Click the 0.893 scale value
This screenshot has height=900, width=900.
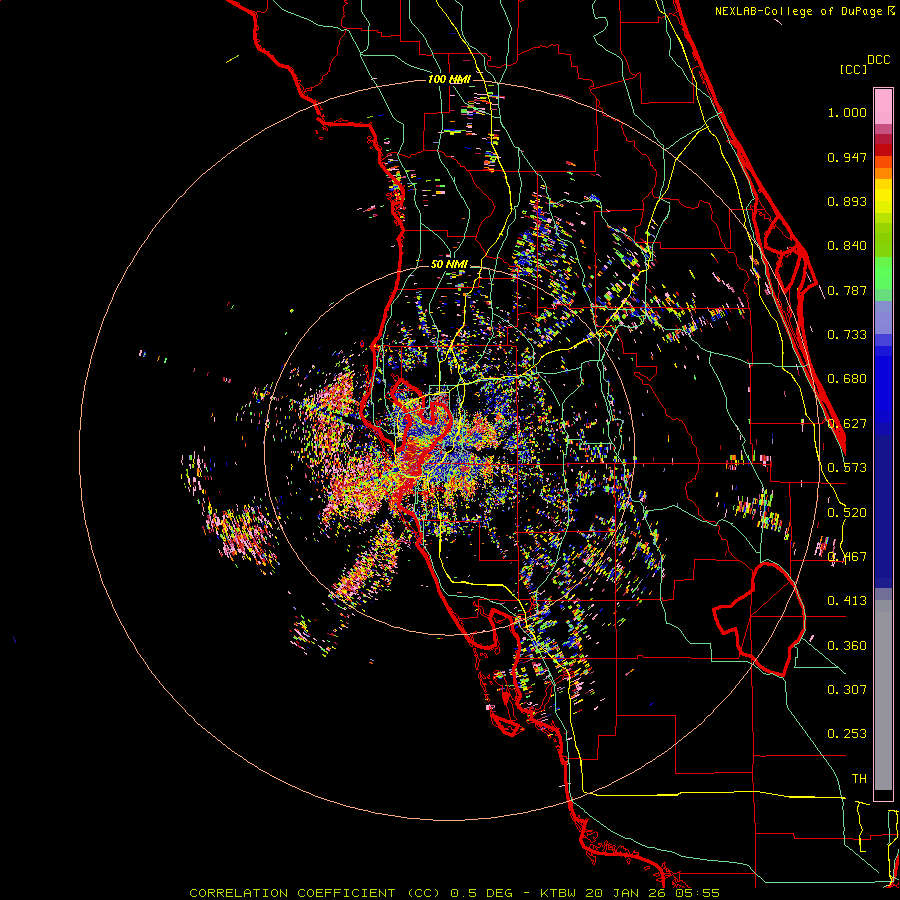(847, 201)
